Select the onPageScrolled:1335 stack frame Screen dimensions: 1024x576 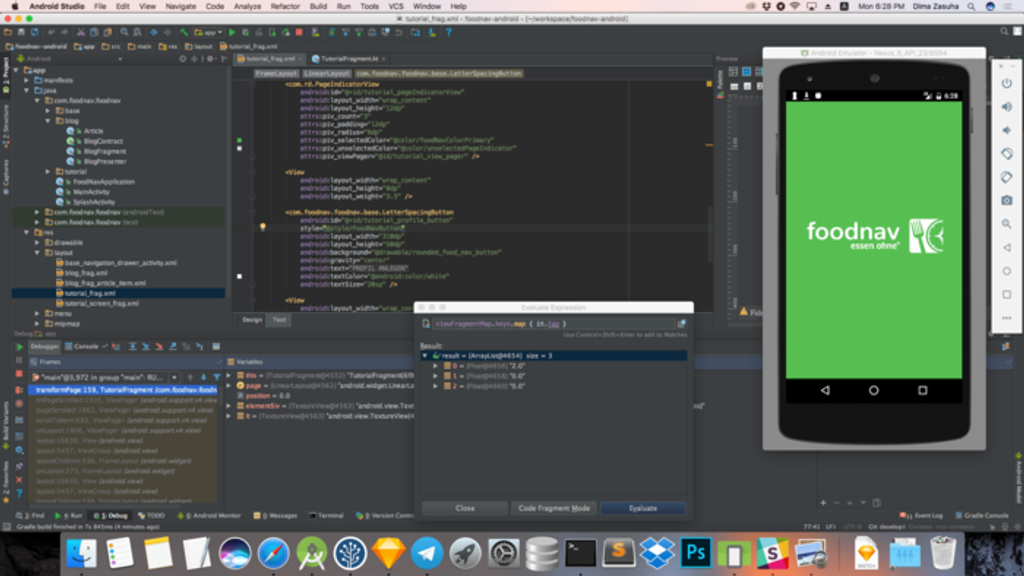(124, 400)
